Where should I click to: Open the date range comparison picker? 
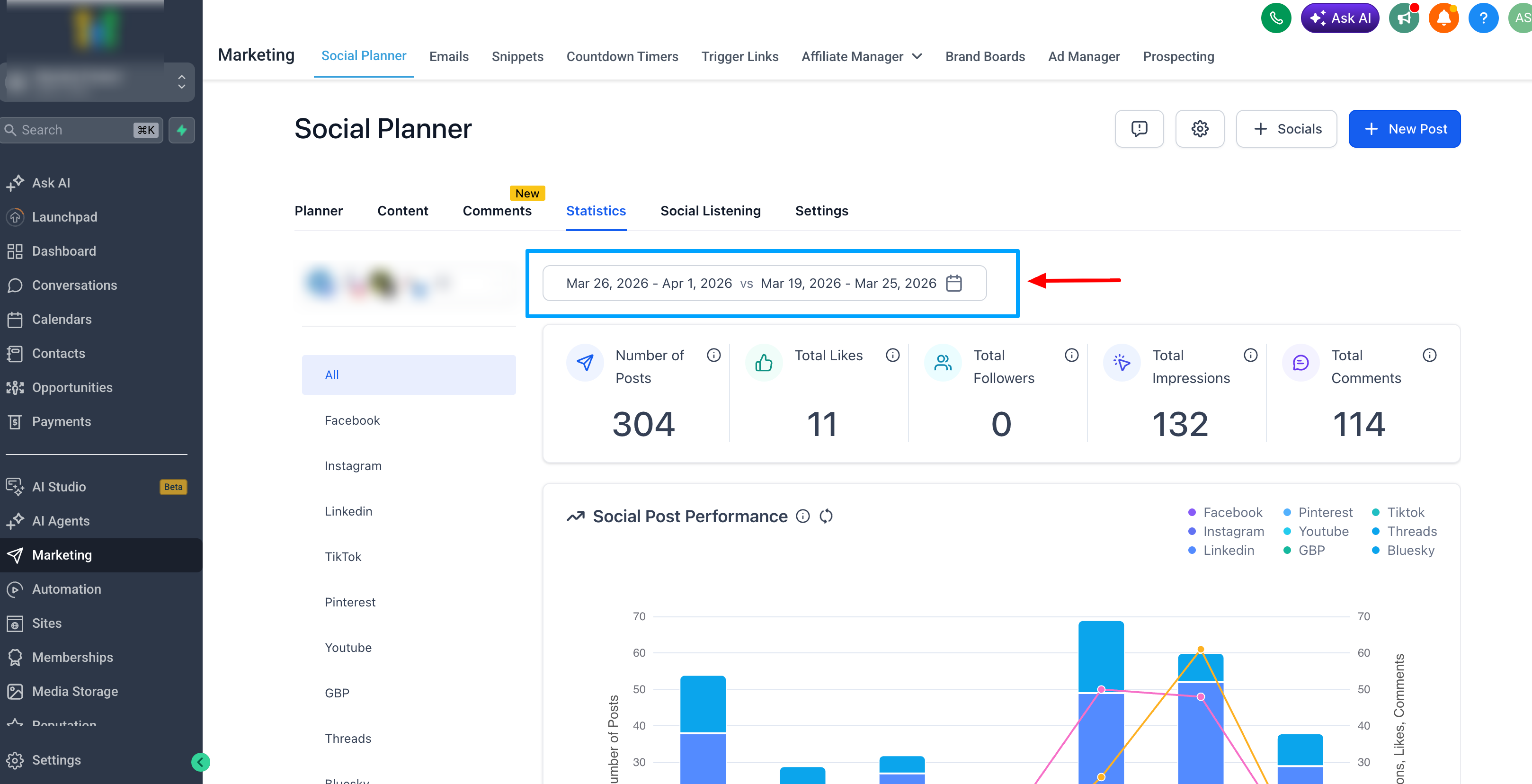click(x=764, y=283)
